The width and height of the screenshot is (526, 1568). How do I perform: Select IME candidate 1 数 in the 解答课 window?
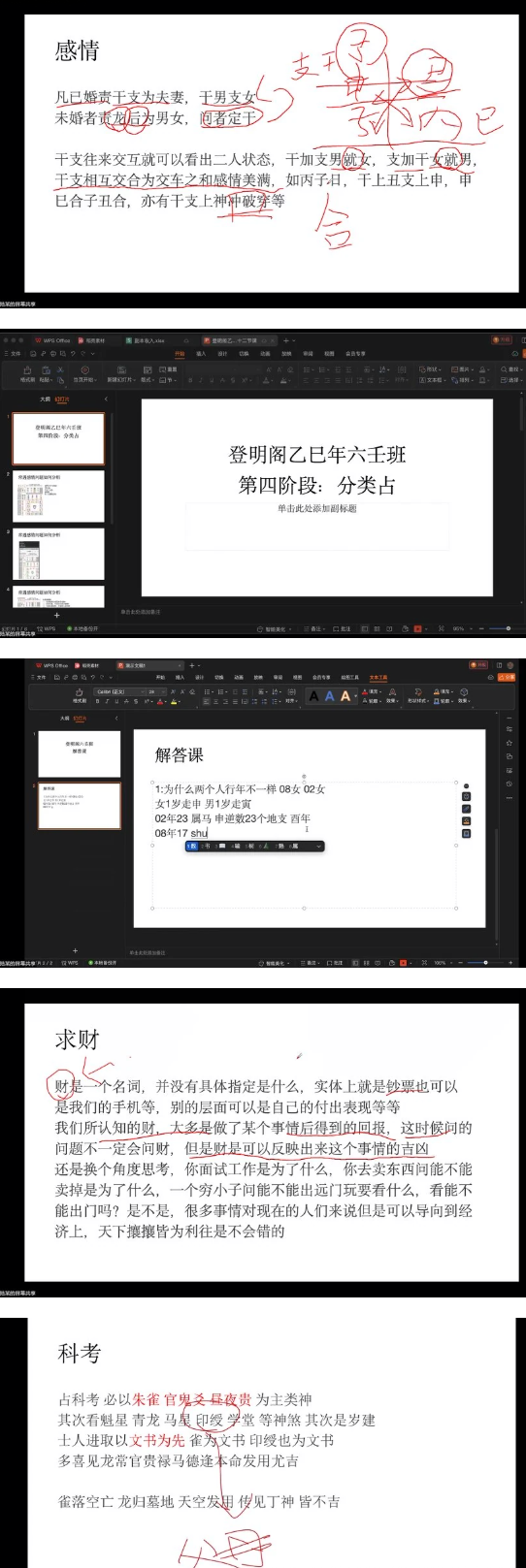[191, 847]
